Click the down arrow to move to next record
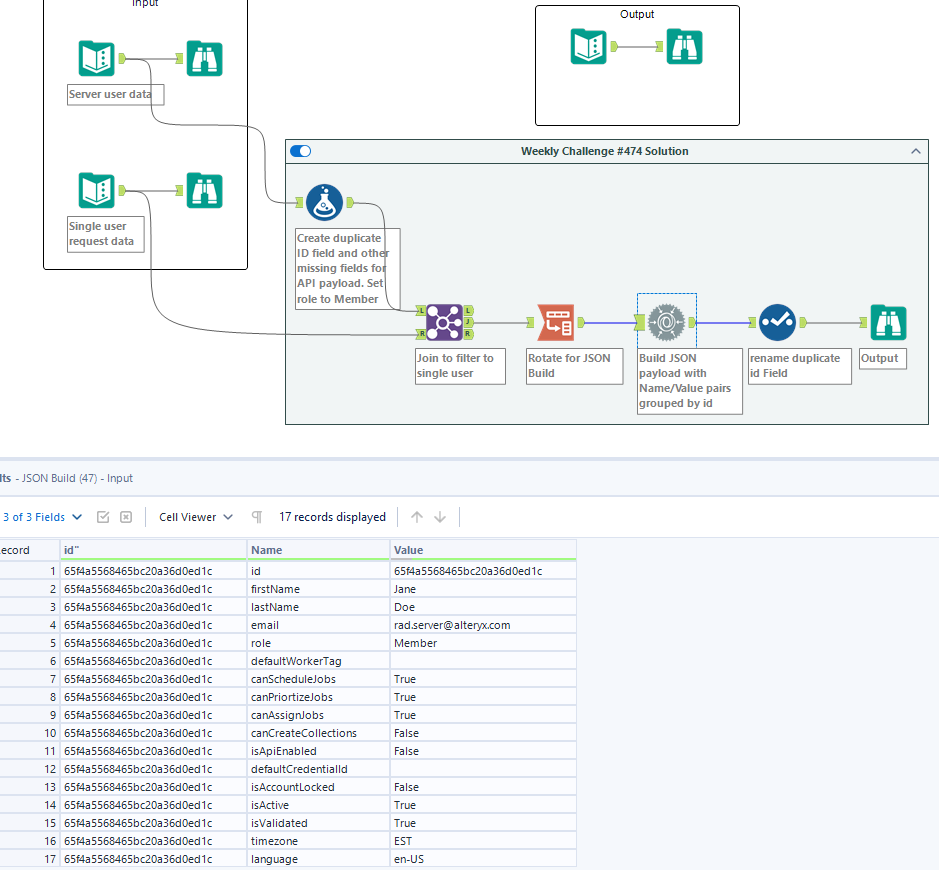Image resolution: width=939 pixels, height=870 pixels. pos(439,516)
